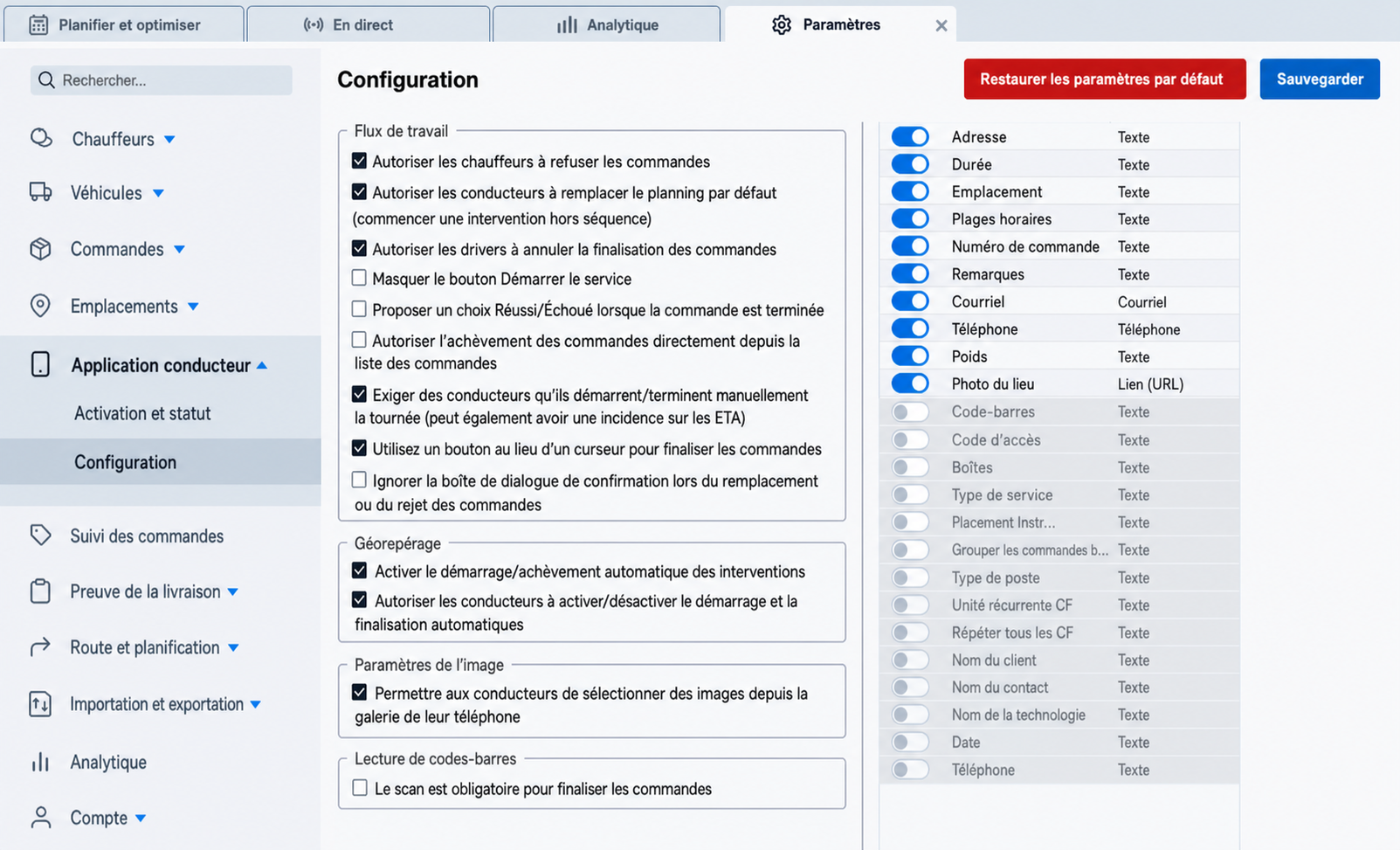
Task: Click the Sauvegarder button
Action: coord(1320,79)
